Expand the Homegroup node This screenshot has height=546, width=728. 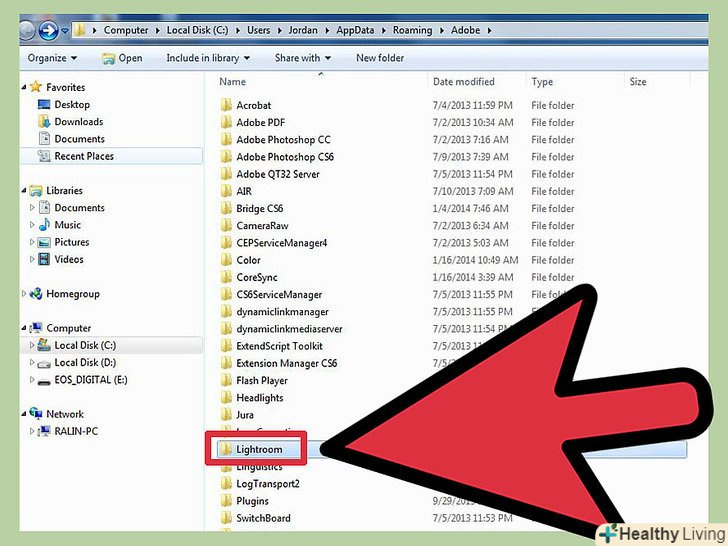pos(24,293)
